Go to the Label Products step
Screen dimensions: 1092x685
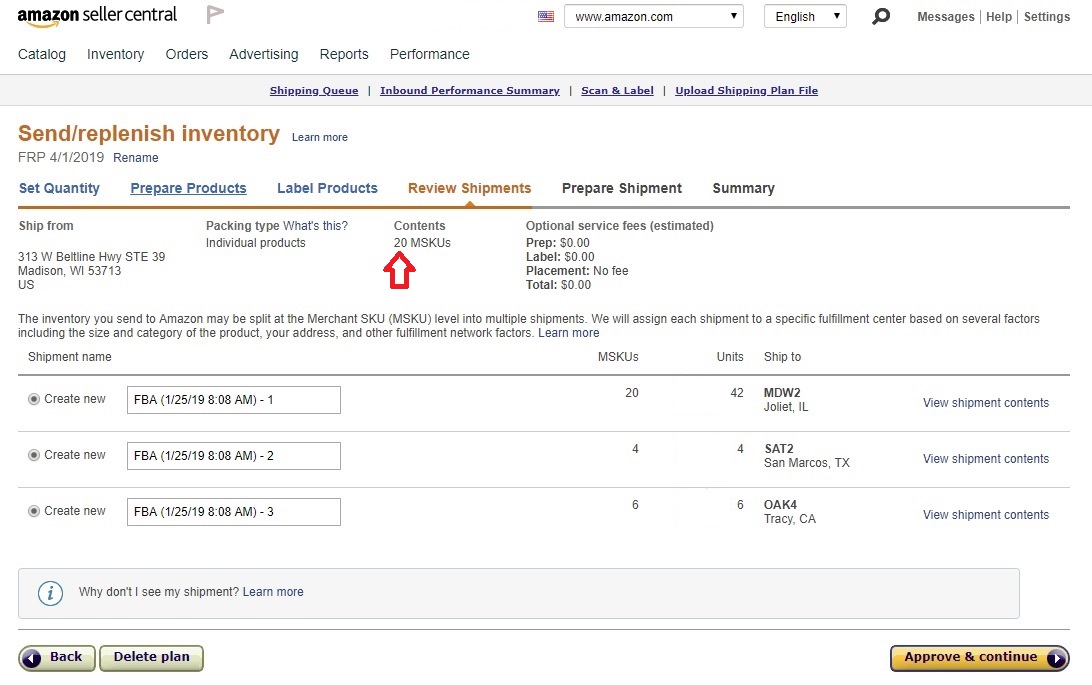[x=327, y=188]
